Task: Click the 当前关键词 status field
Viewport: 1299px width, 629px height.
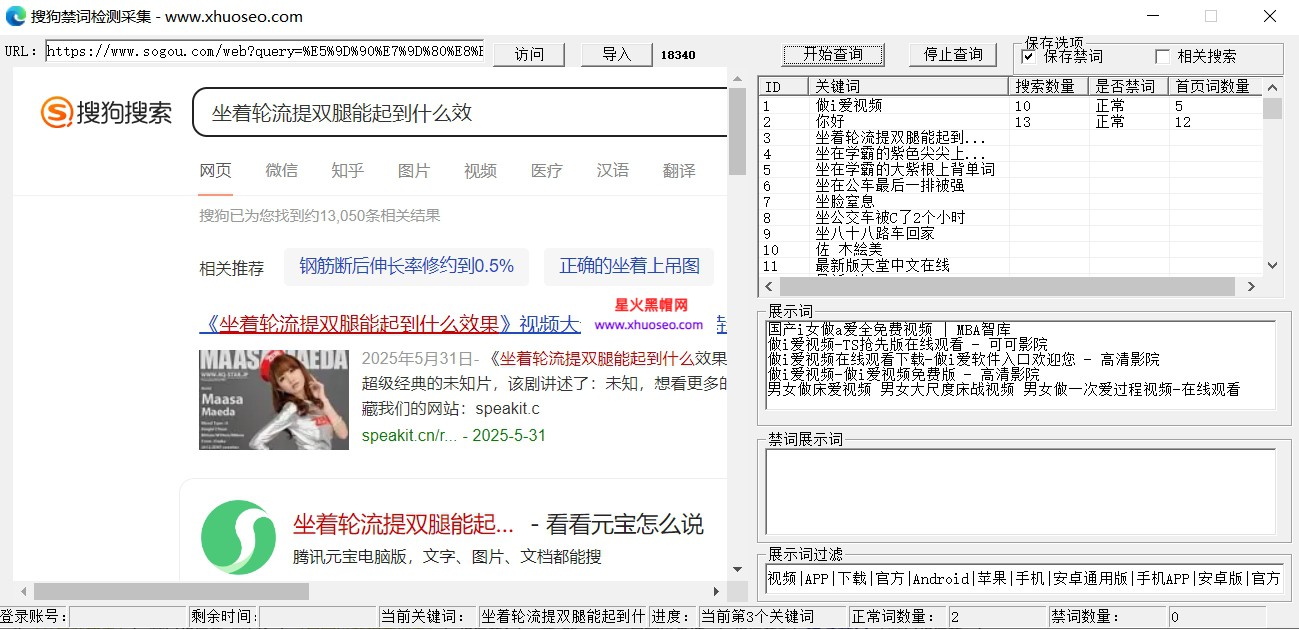Action: [x=563, y=617]
